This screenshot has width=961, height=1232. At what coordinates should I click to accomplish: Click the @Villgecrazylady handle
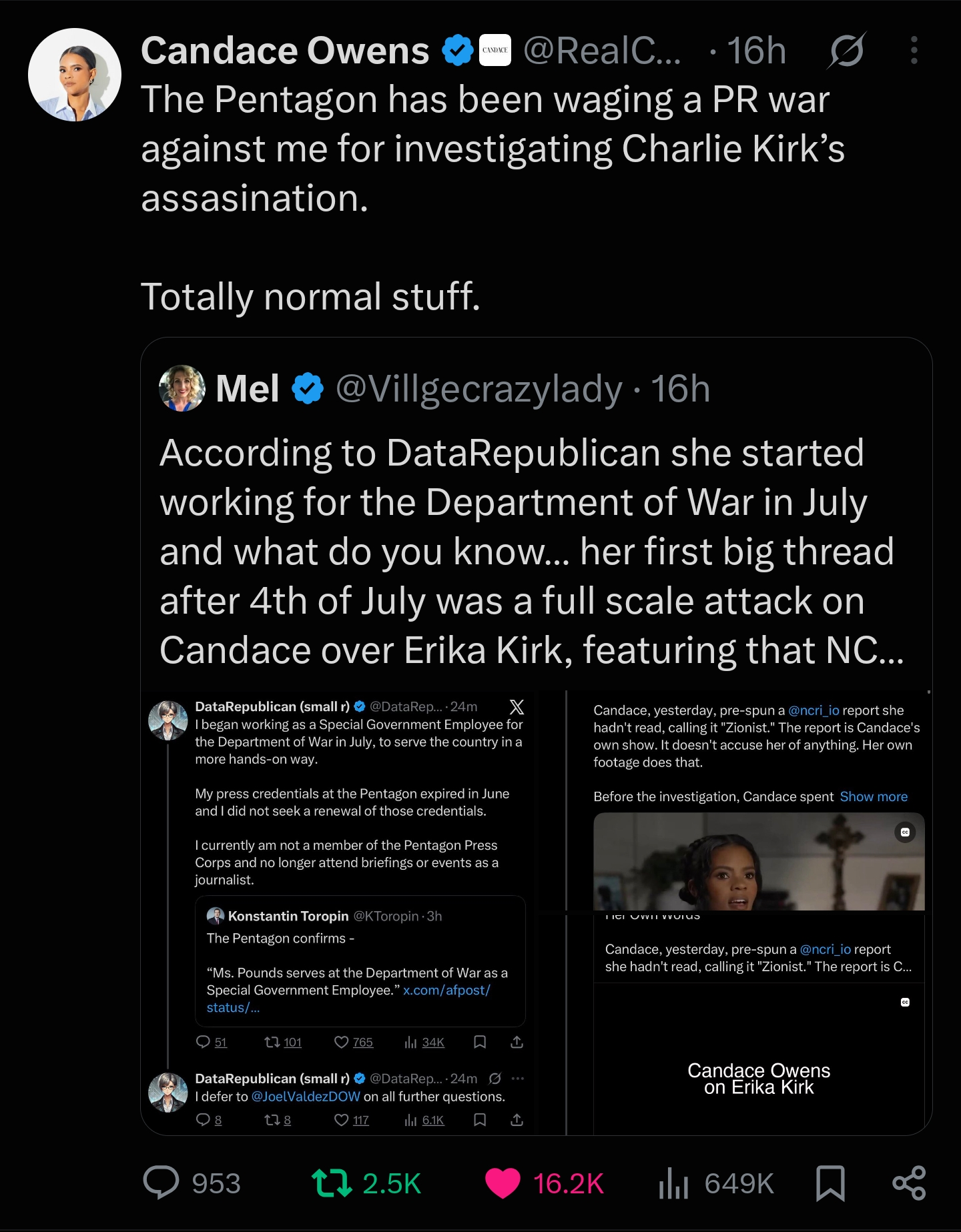tap(479, 389)
